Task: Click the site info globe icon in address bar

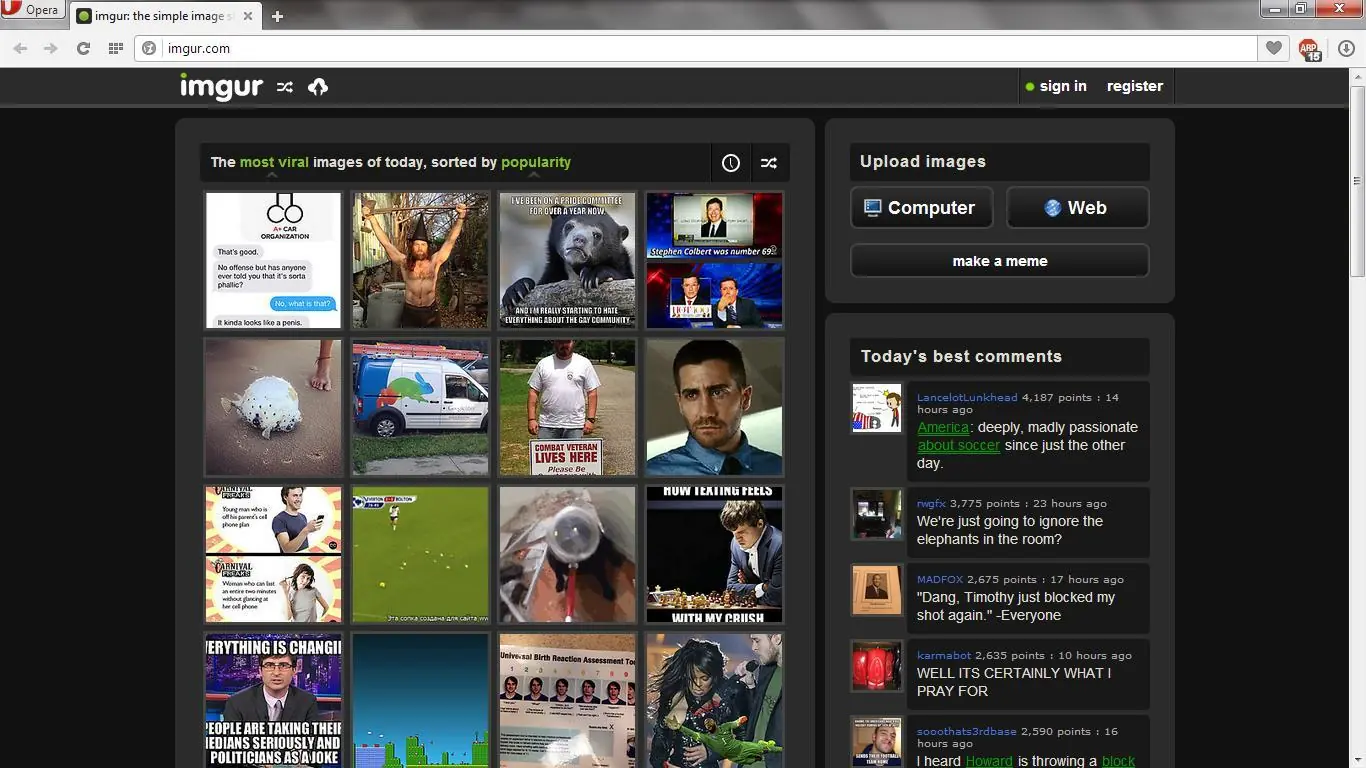Action: (x=149, y=48)
